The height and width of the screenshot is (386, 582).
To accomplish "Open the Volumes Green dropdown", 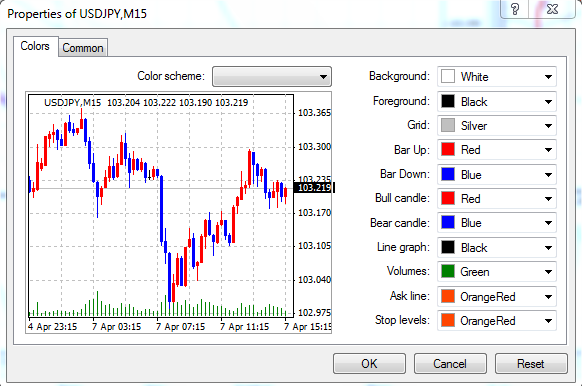I will pyautogui.click(x=497, y=272).
